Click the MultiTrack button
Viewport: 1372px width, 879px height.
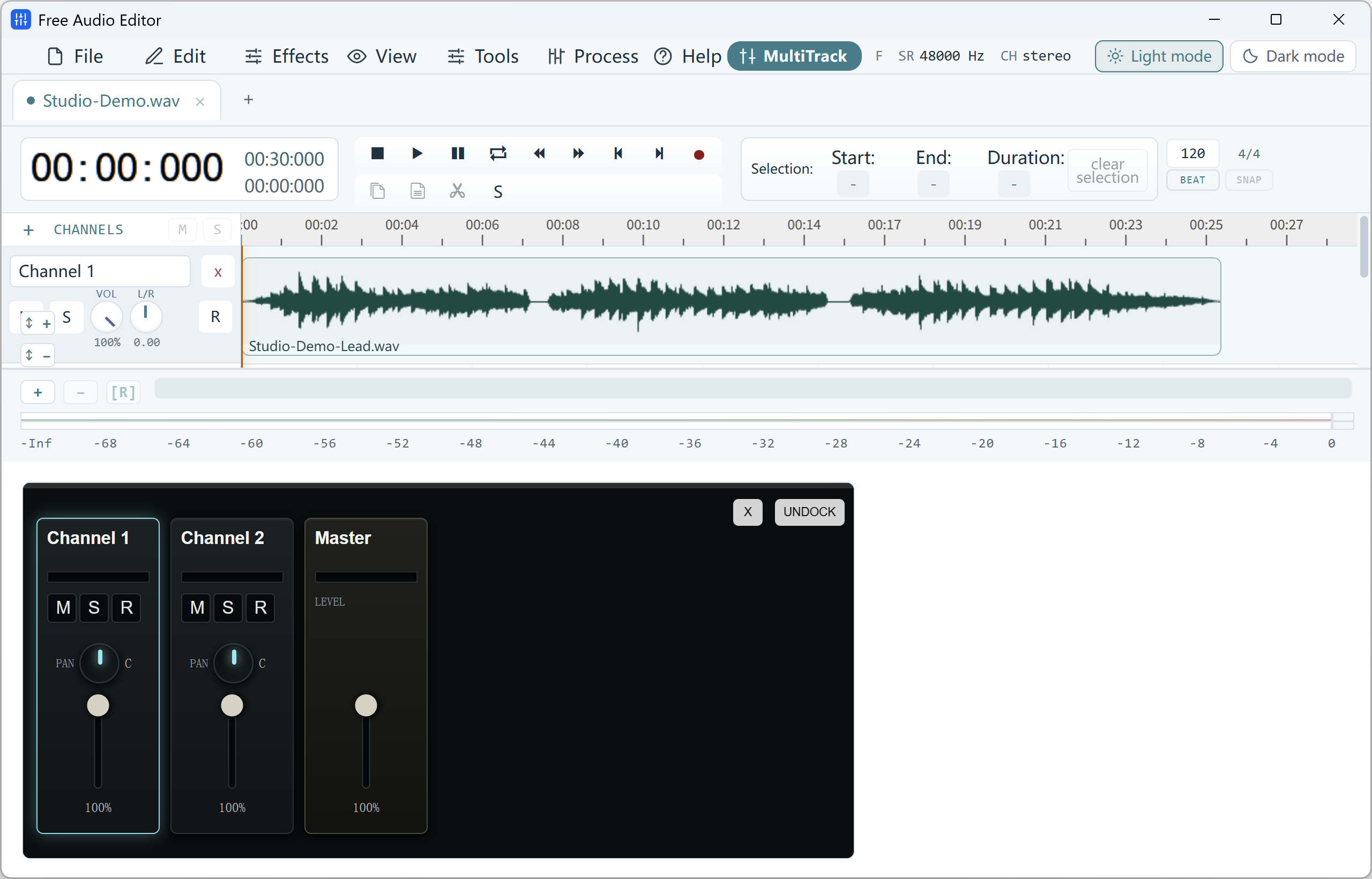point(794,56)
